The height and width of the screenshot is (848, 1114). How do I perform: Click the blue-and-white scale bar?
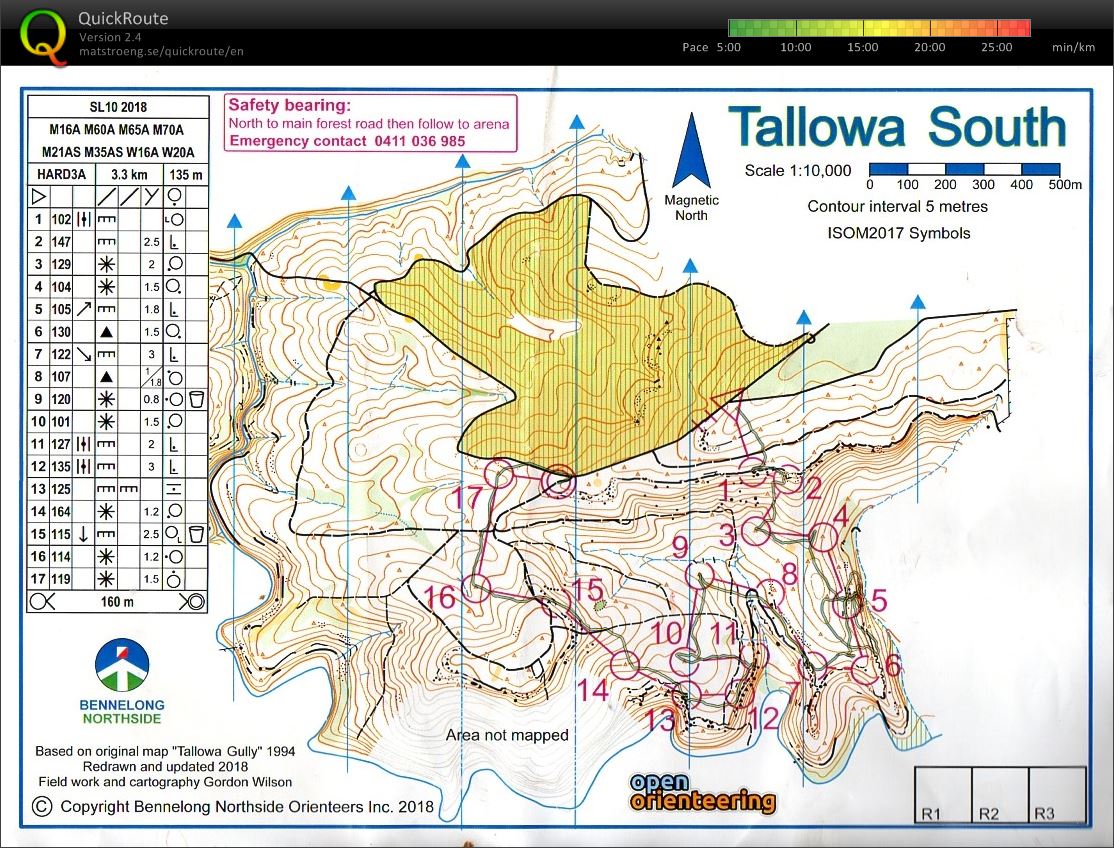(963, 169)
